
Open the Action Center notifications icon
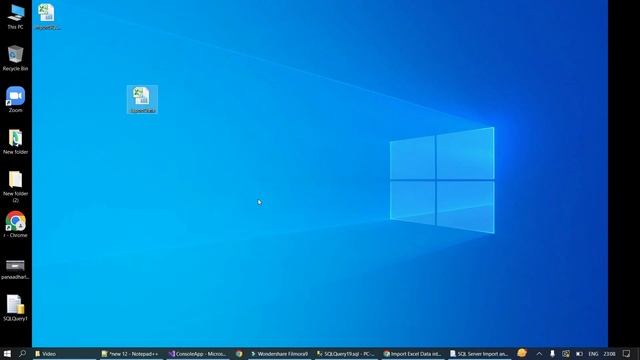coord(627,354)
